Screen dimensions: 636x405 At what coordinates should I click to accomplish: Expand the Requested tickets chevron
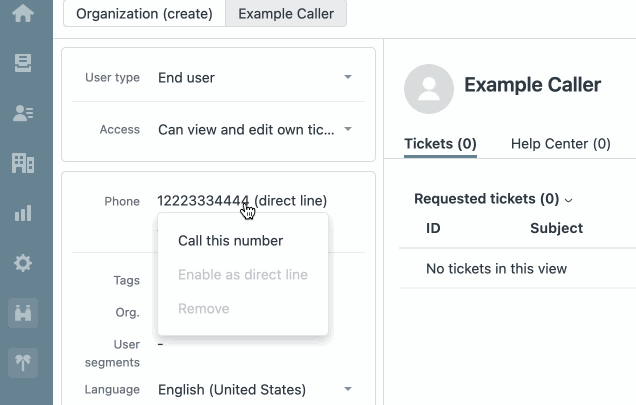[569, 199]
